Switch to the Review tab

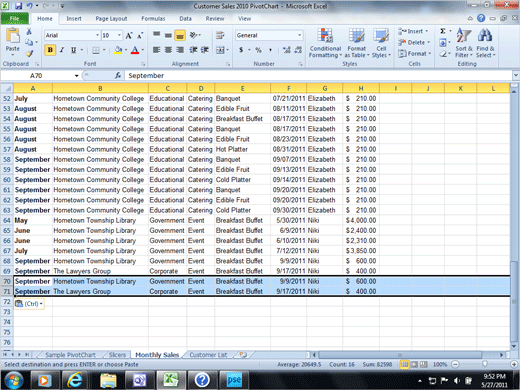click(215, 19)
